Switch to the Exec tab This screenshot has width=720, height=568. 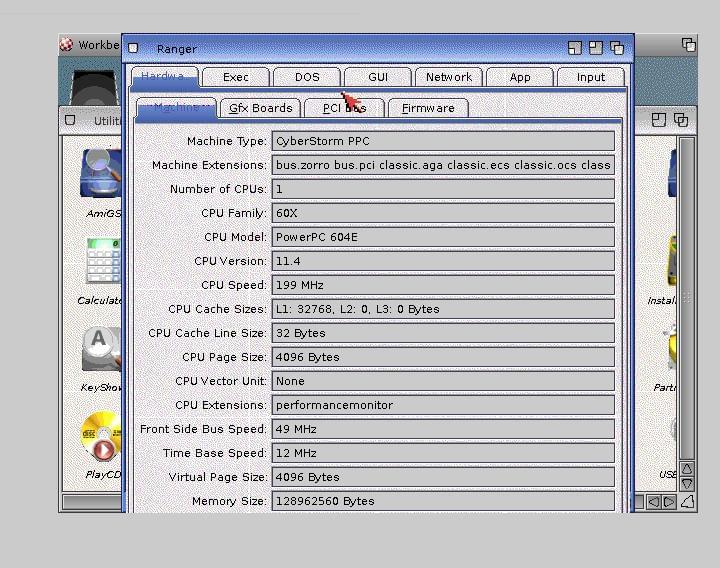click(x=236, y=77)
